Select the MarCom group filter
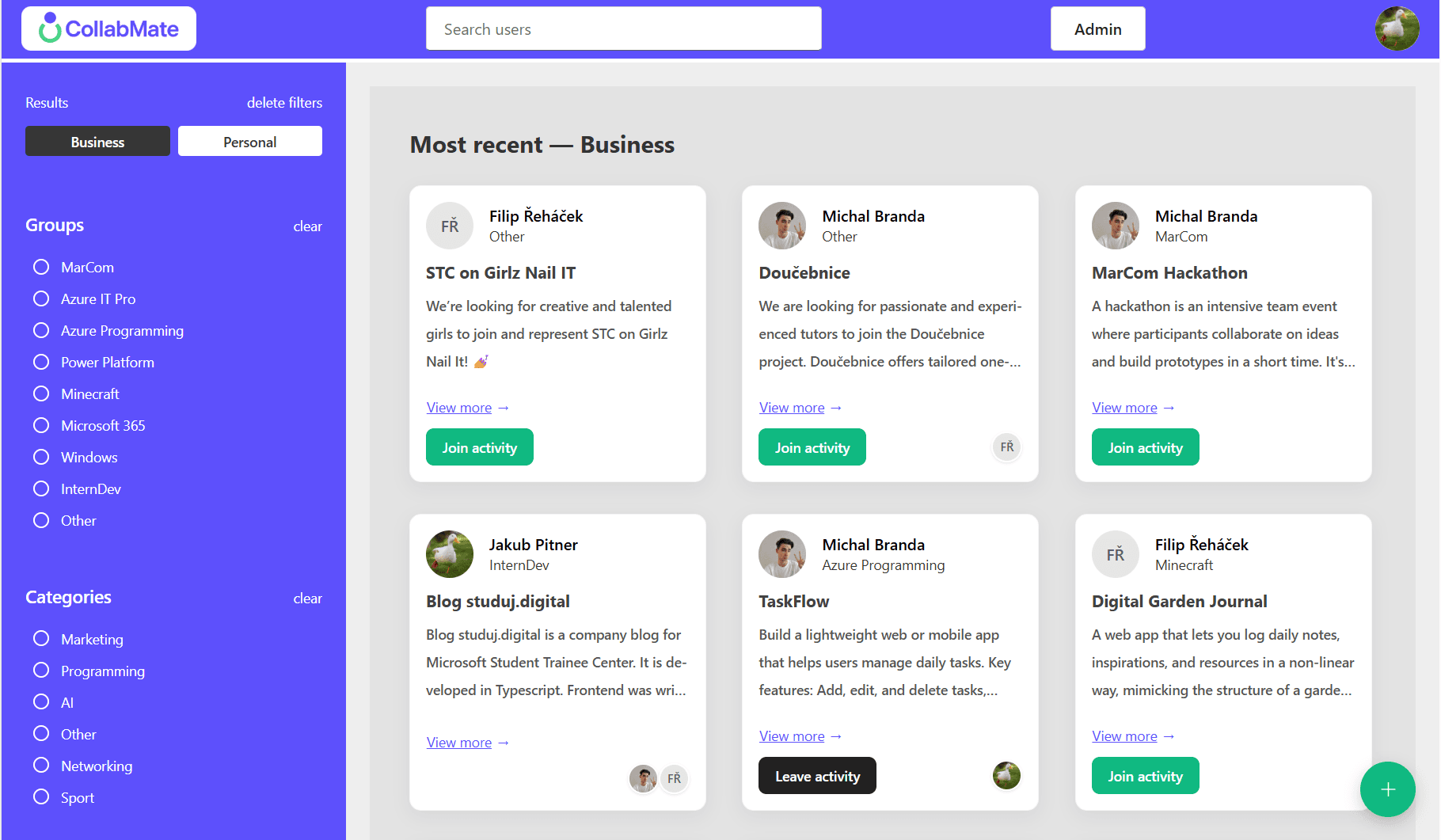This screenshot has width=1441, height=840. (41, 268)
